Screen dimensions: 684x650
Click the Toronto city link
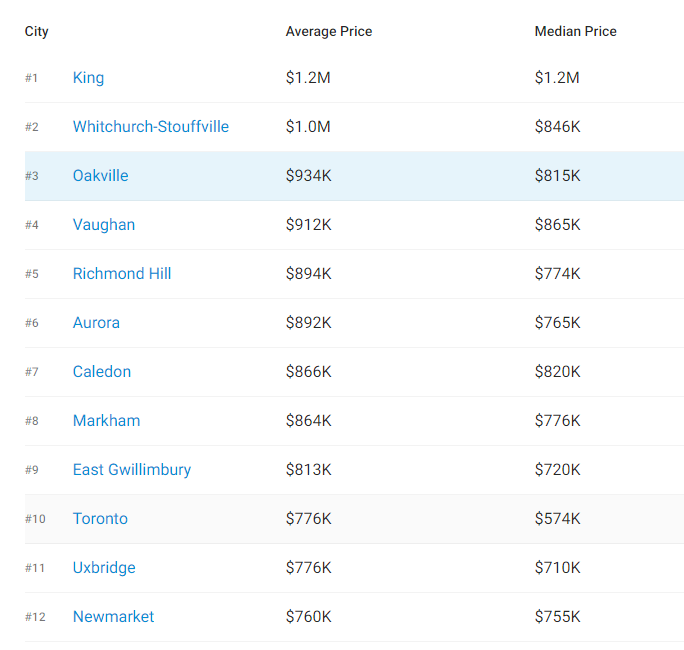tap(100, 519)
